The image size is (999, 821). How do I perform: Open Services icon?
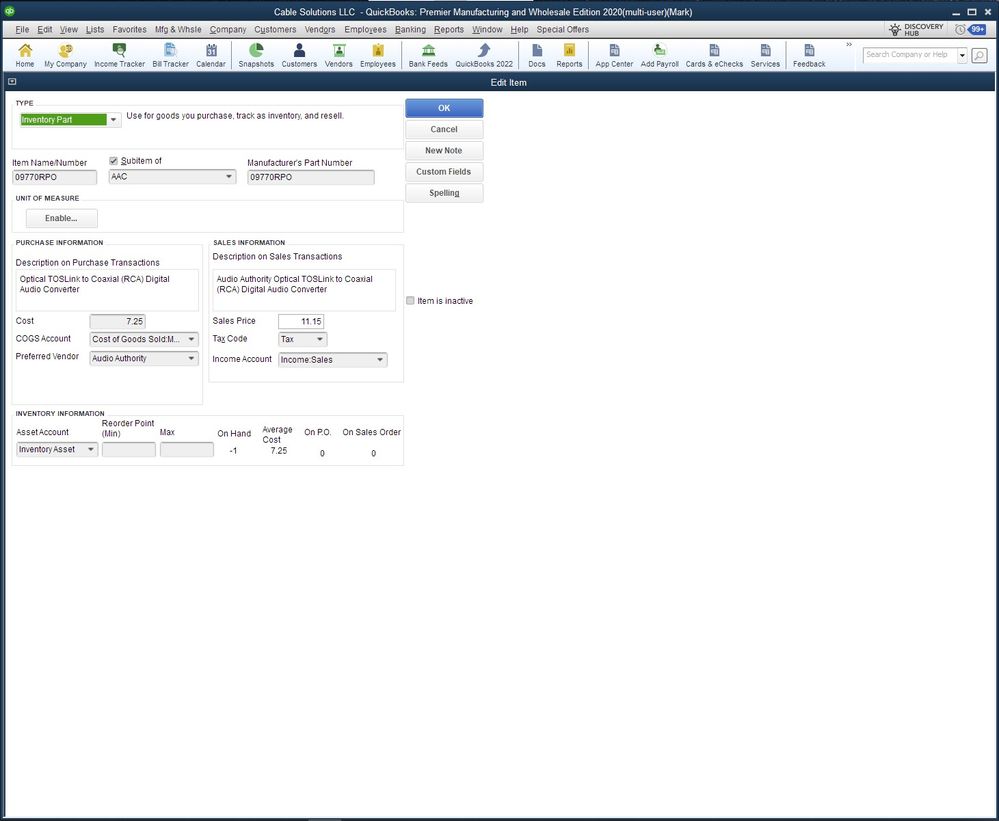click(765, 55)
